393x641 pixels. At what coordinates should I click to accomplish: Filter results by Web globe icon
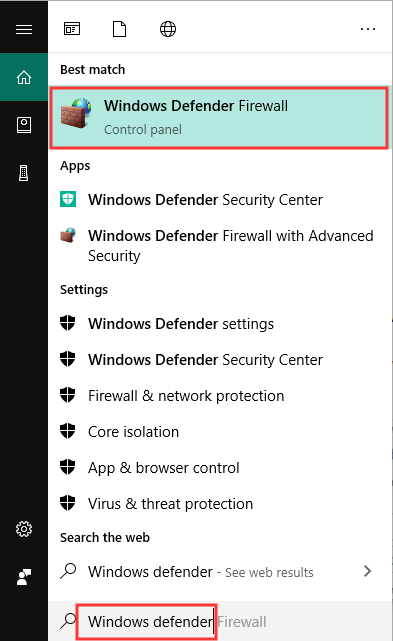point(168,29)
